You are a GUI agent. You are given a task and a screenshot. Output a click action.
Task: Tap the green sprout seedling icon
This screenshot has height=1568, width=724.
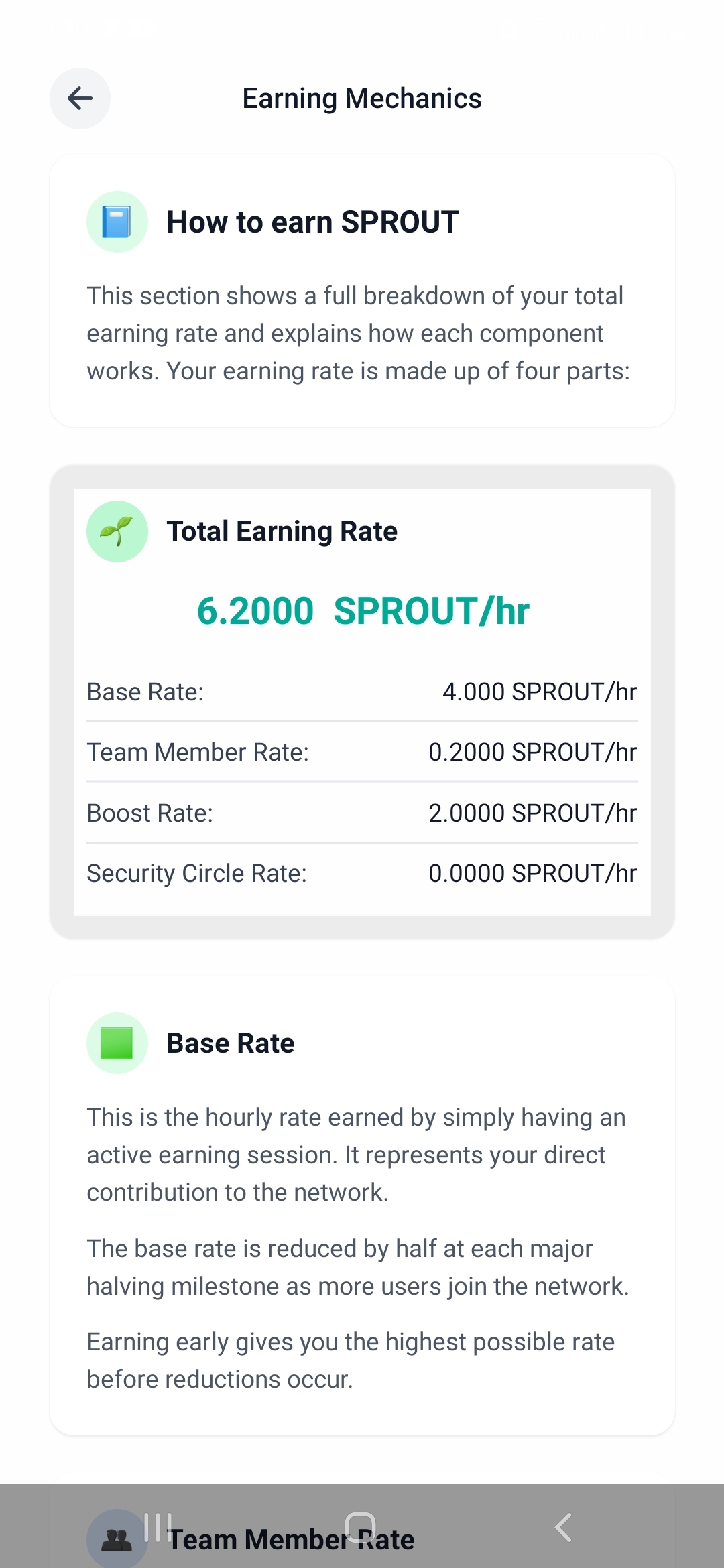tap(117, 531)
